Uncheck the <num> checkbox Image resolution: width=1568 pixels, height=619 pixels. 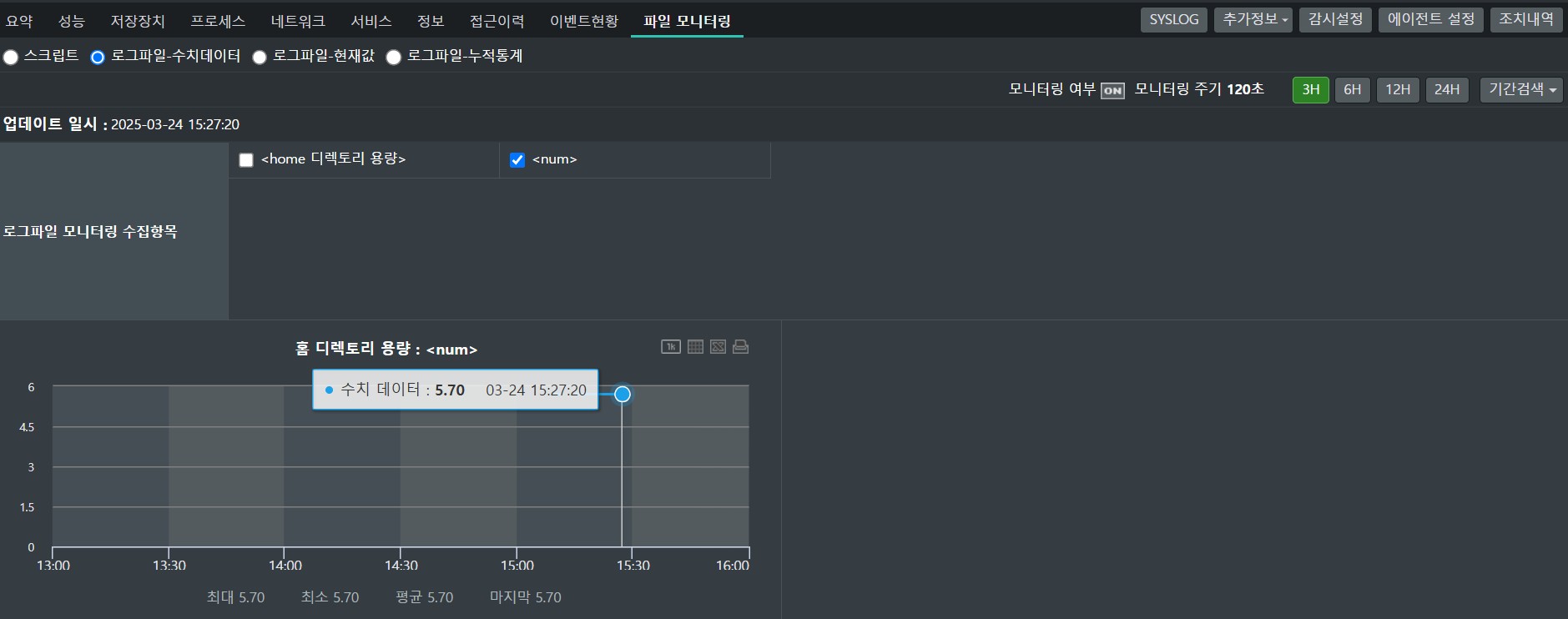[x=517, y=160]
